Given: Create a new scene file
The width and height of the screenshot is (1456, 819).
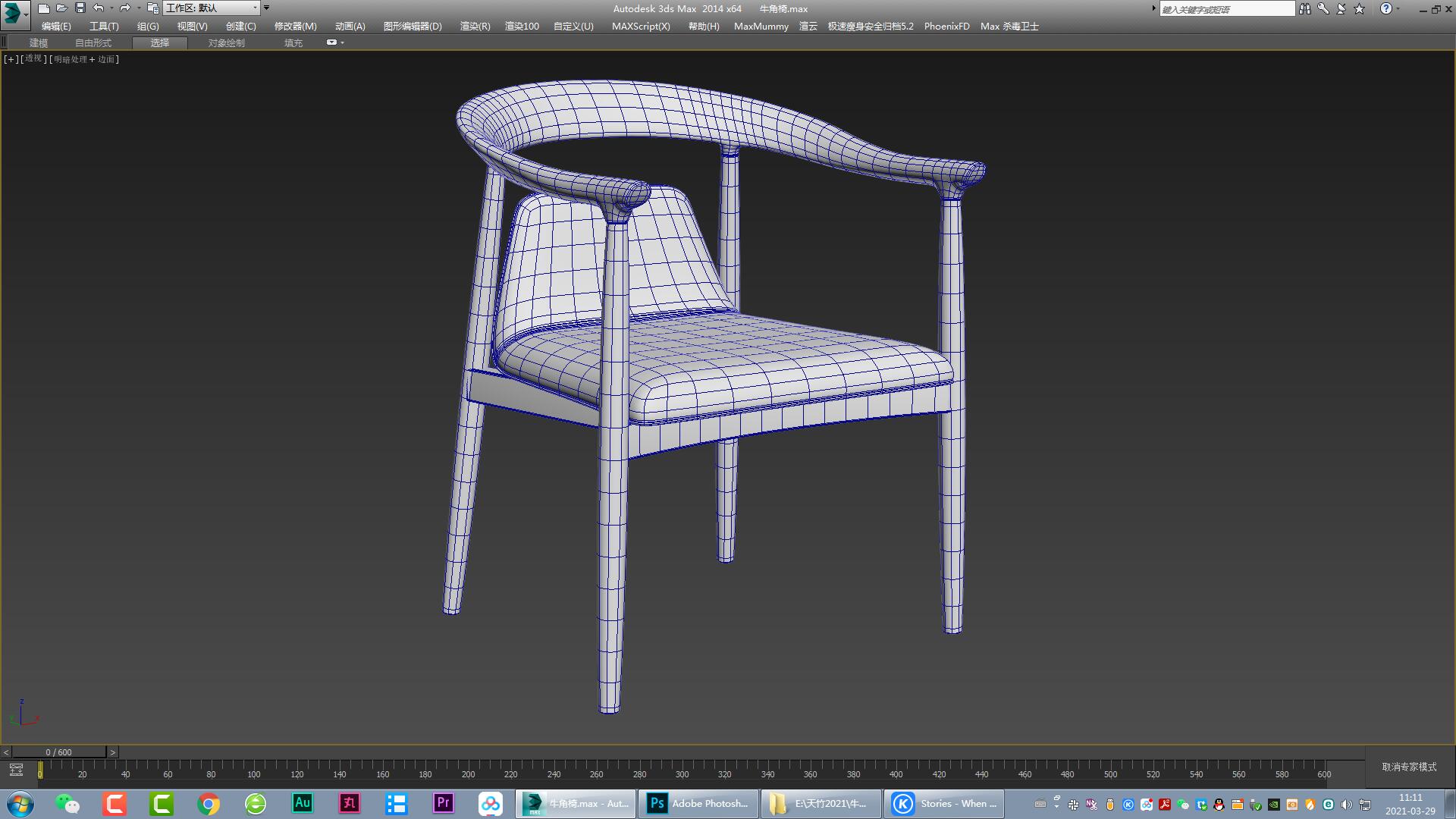Looking at the screenshot, I should pos(44,8).
